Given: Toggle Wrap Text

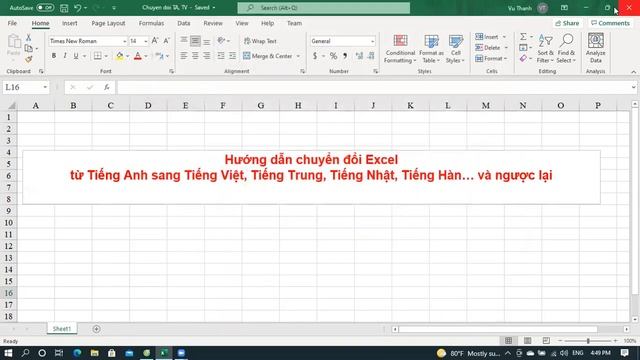Looking at the screenshot, I should pos(260,41).
